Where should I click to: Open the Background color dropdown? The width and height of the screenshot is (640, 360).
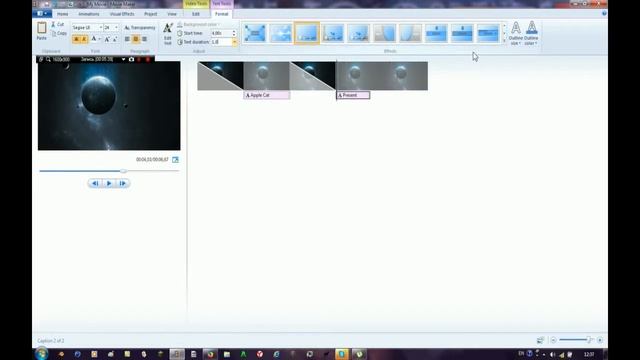click(198, 24)
